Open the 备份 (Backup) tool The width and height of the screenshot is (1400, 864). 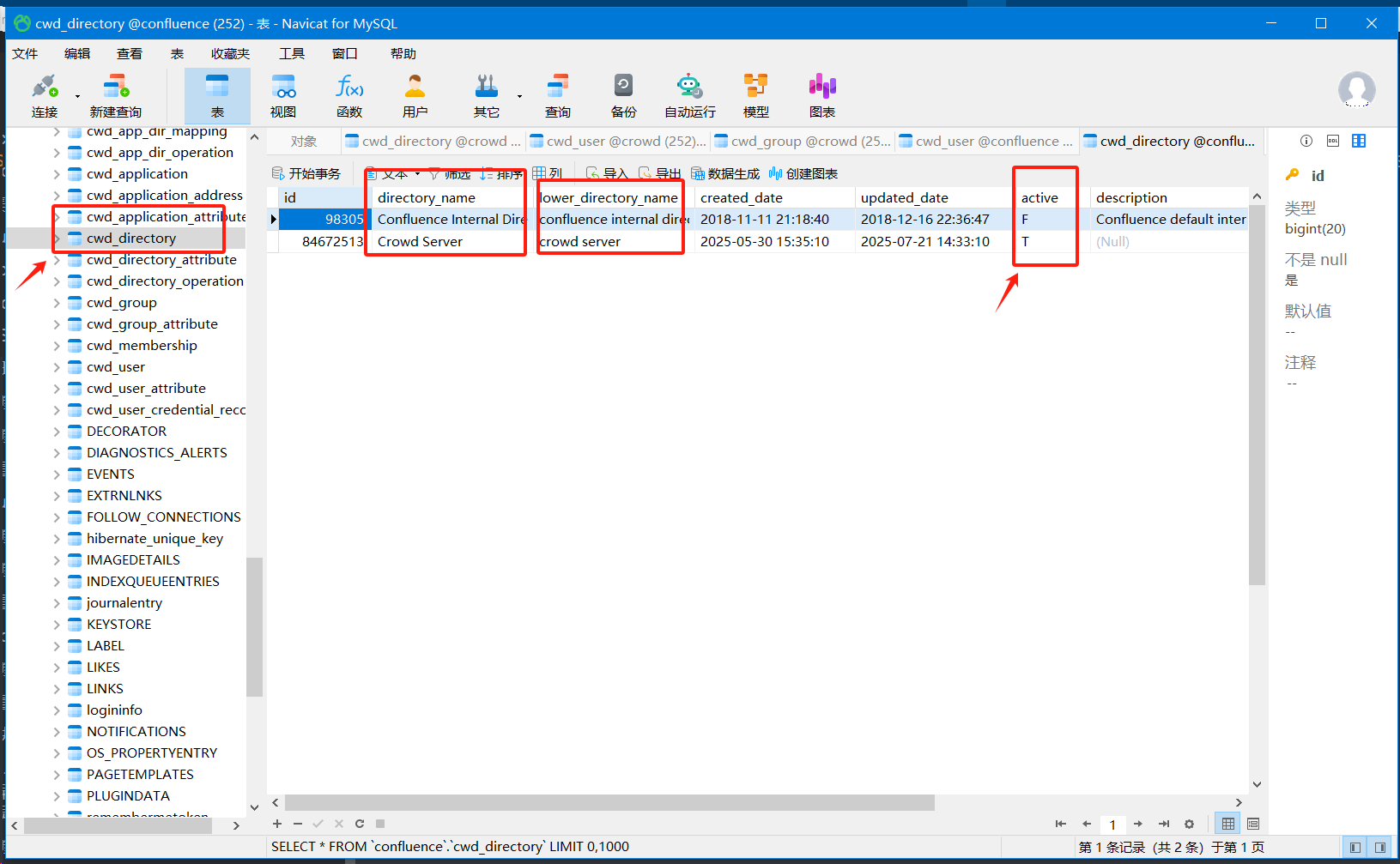pyautogui.click(x=624, y=95)
